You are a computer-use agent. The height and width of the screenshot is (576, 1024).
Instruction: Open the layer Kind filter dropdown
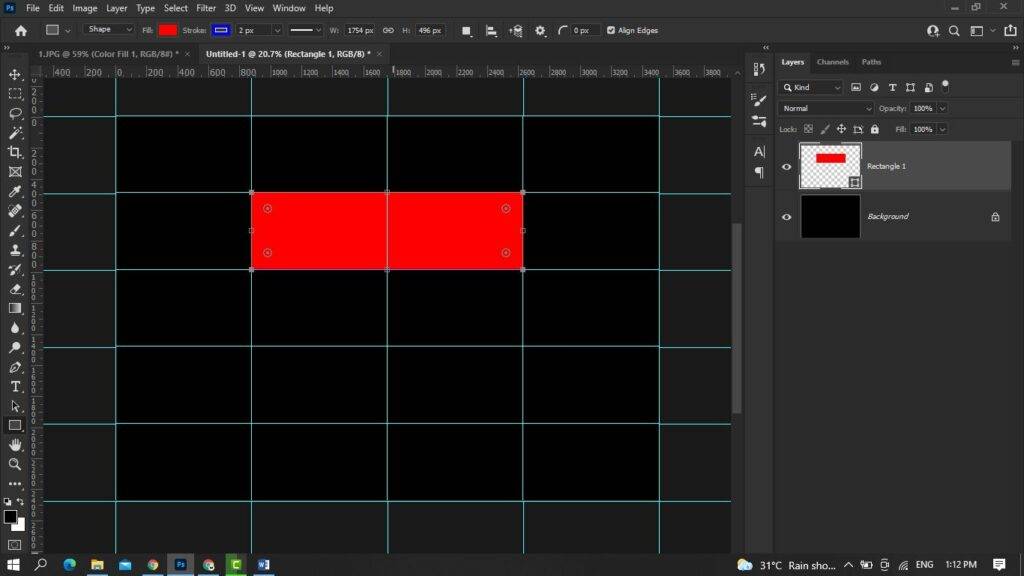(x=812, y=88)
